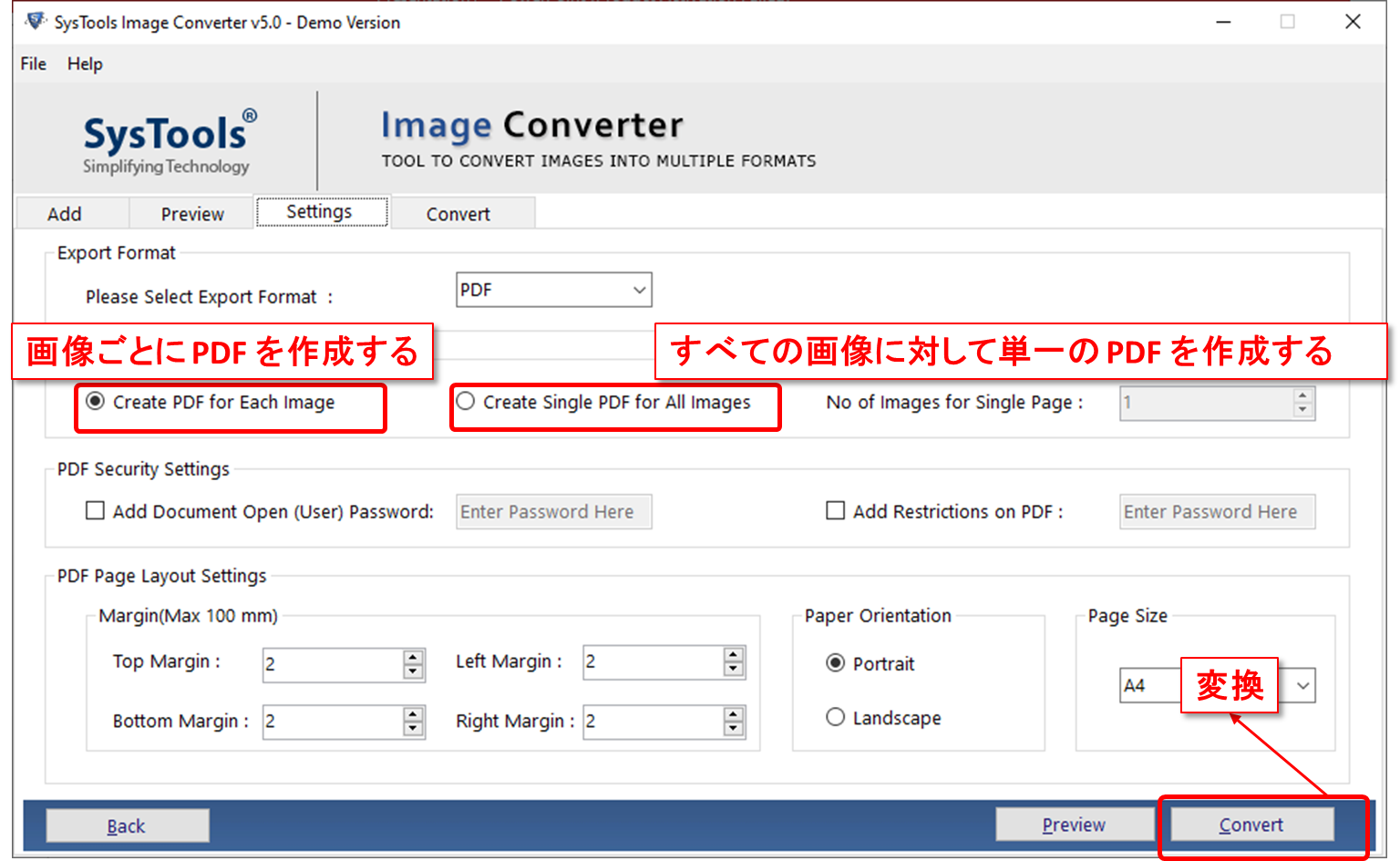Open the Help menu
The width and height of the screenshot is (1400, 861).
(84, 64)
